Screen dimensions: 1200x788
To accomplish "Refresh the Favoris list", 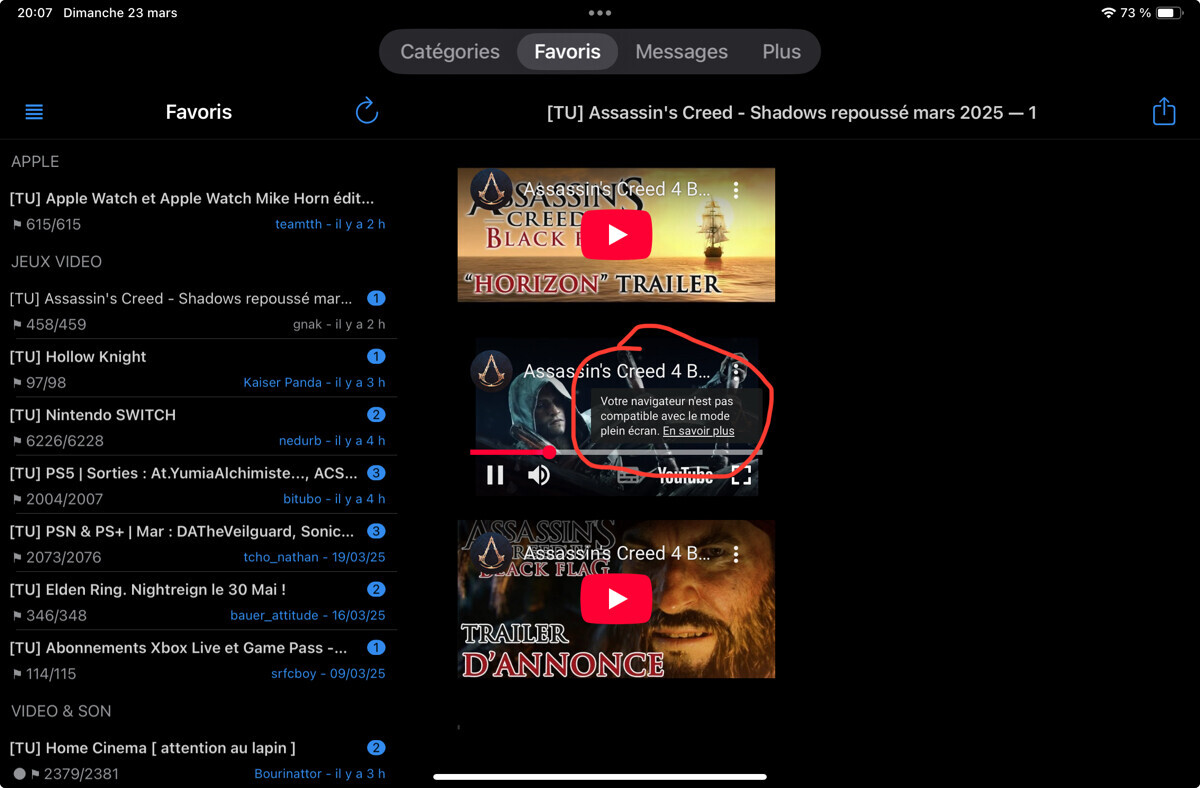I will click(x=367, y=111).
